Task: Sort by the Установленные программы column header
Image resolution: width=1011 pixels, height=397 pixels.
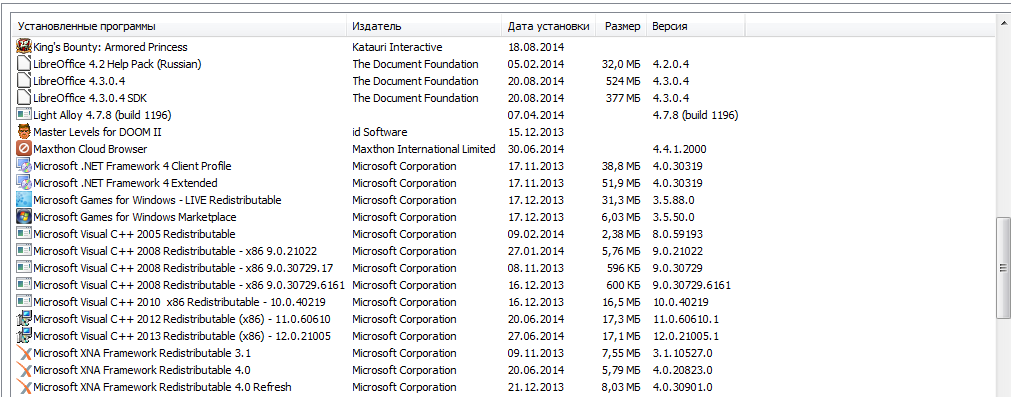Action: pyautogui.click(x=180, y=26)
